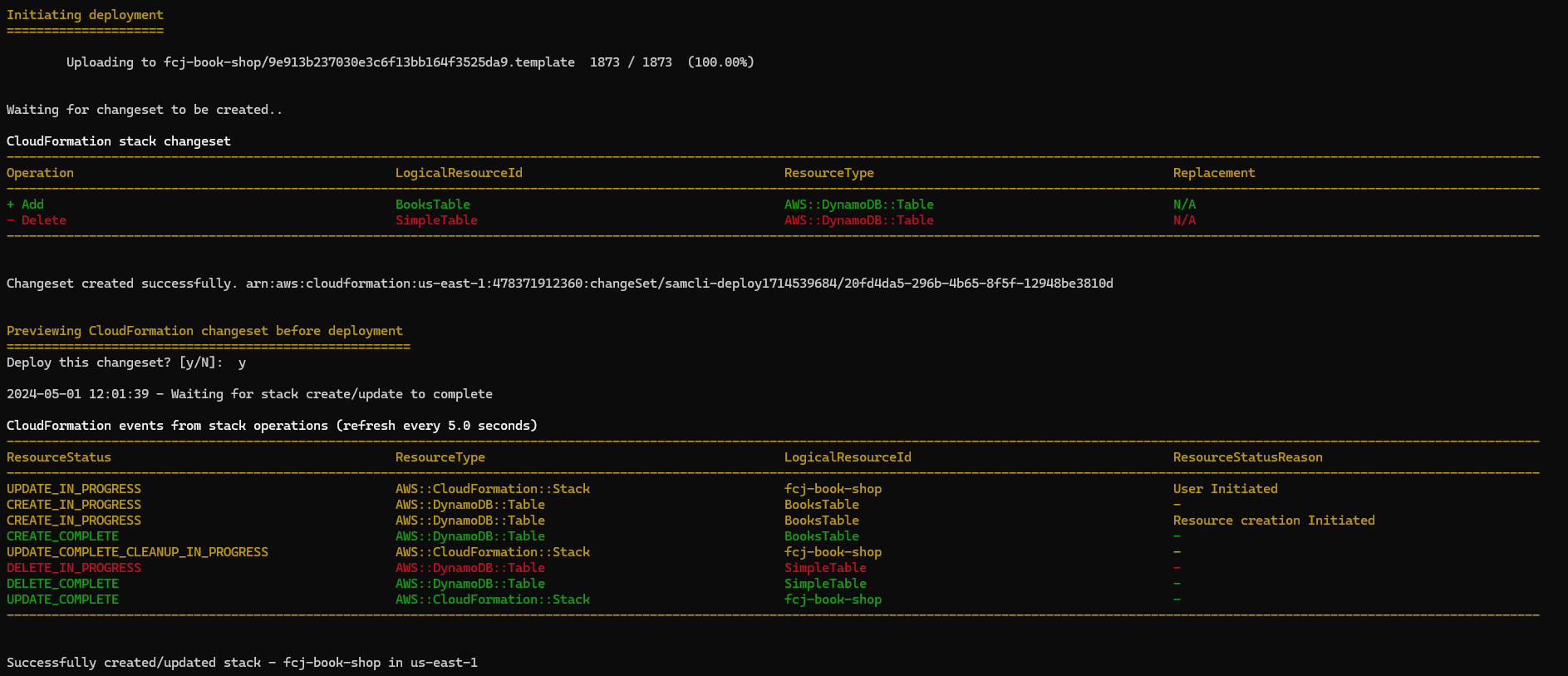Viewport: 1568px width, 676px height.
Task: Click 'CloudFormation stack changeset' title
Action: [x=119, y=141]
